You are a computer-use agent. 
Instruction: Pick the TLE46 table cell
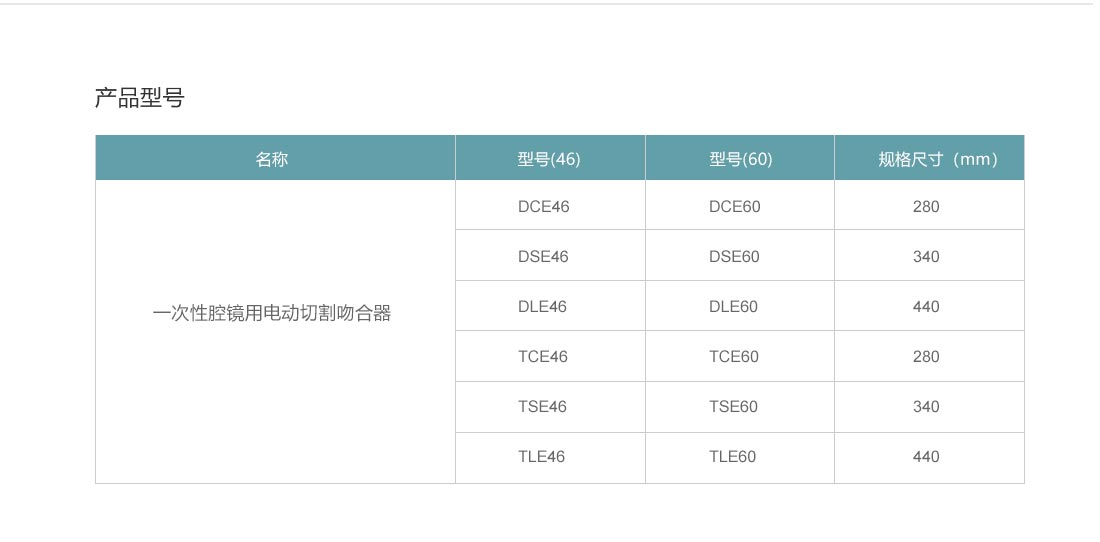click(550, 457)
